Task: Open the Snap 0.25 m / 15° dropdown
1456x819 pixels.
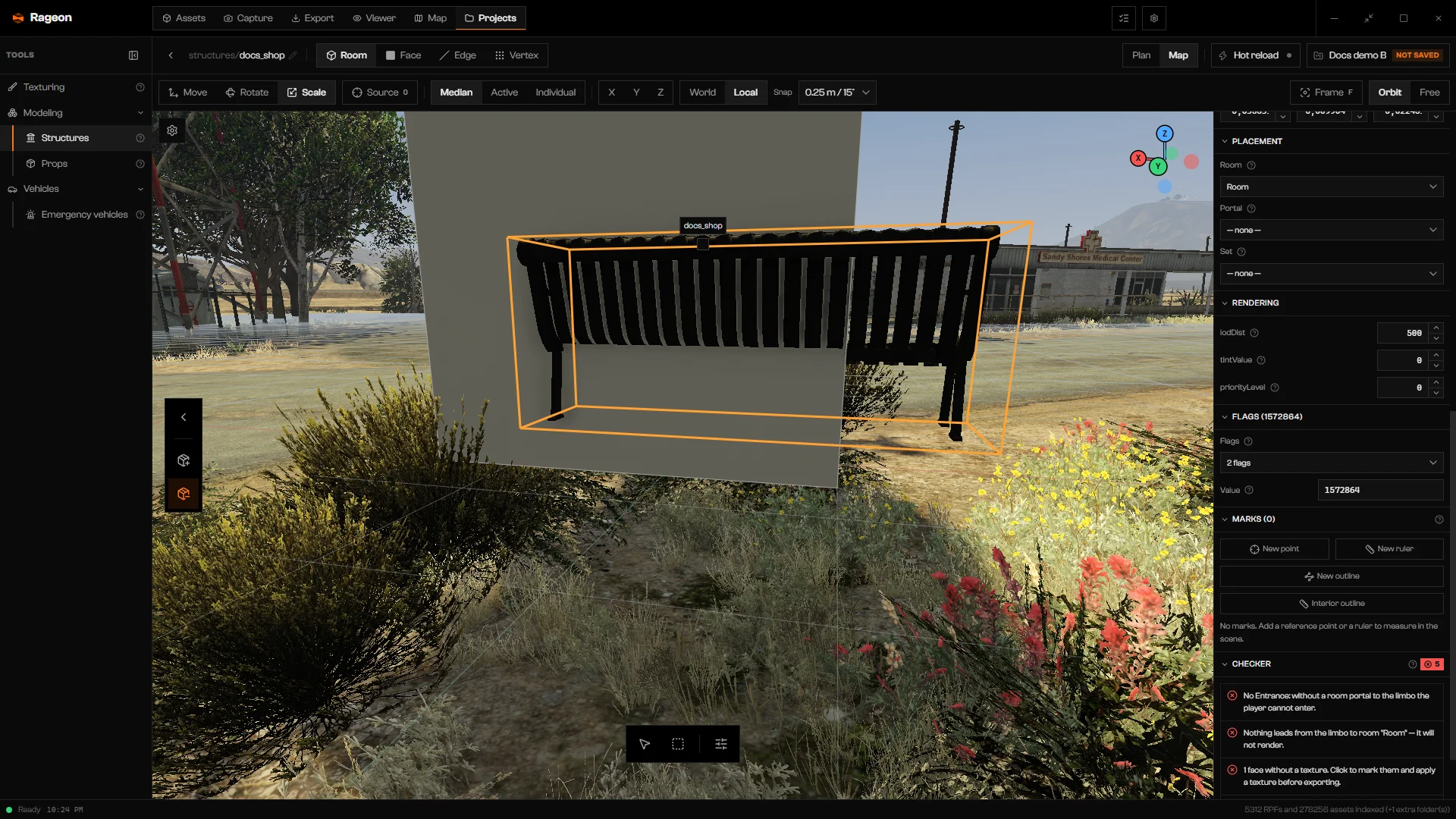Action: pyautogui.click(x=837, y=93)
